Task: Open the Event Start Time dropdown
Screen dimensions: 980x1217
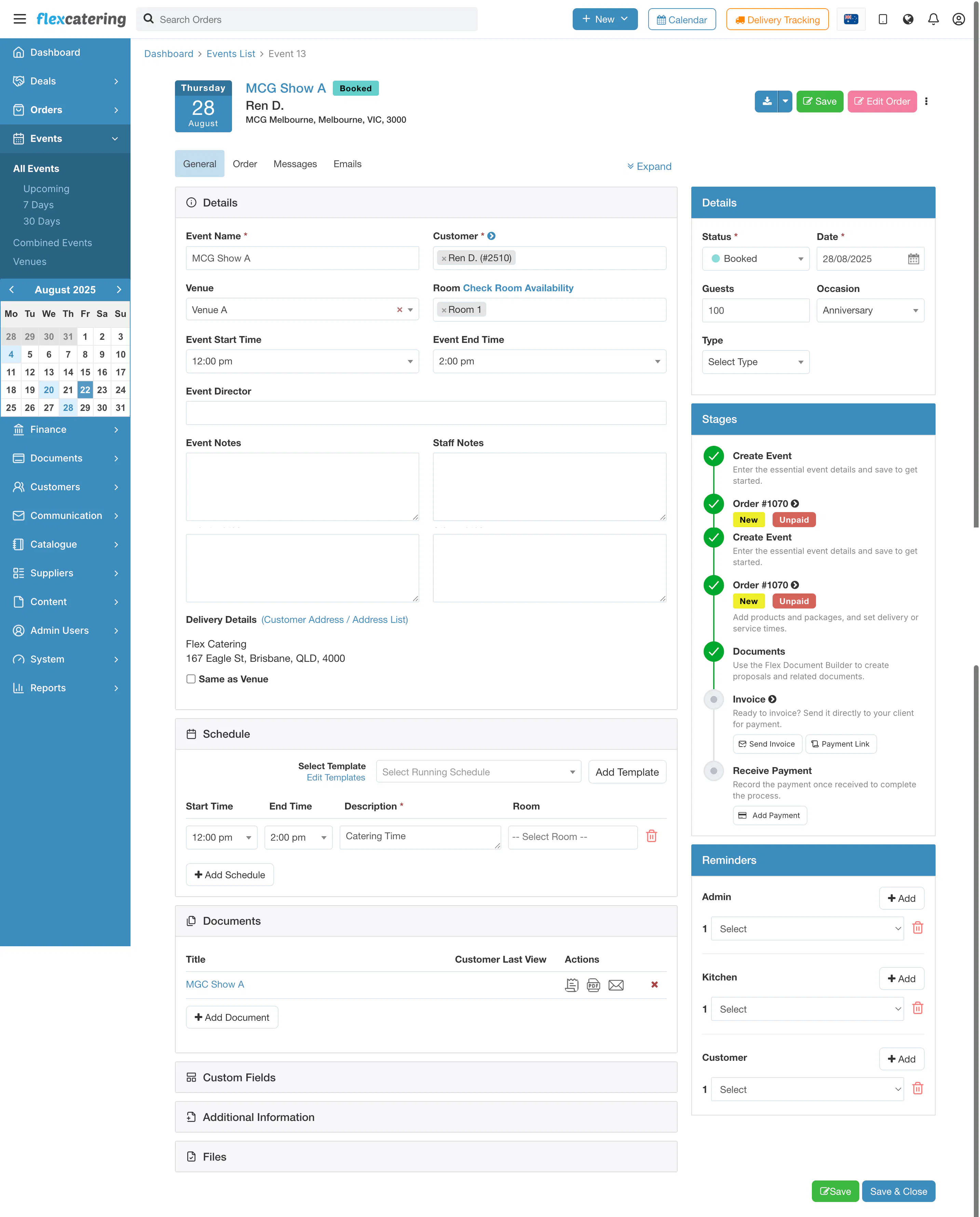Action: pos(303,361)
